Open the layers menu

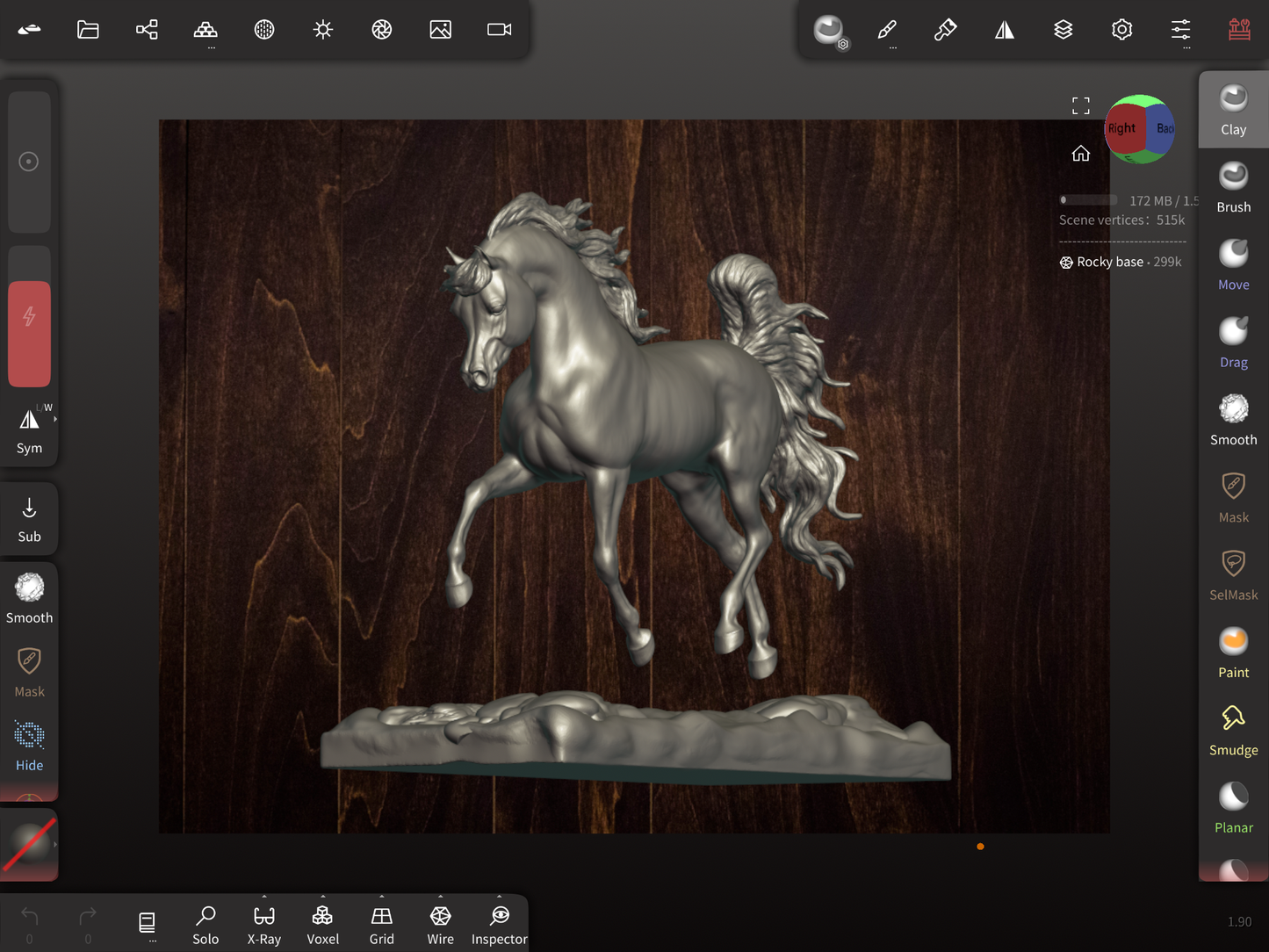tap(1063, 30)
